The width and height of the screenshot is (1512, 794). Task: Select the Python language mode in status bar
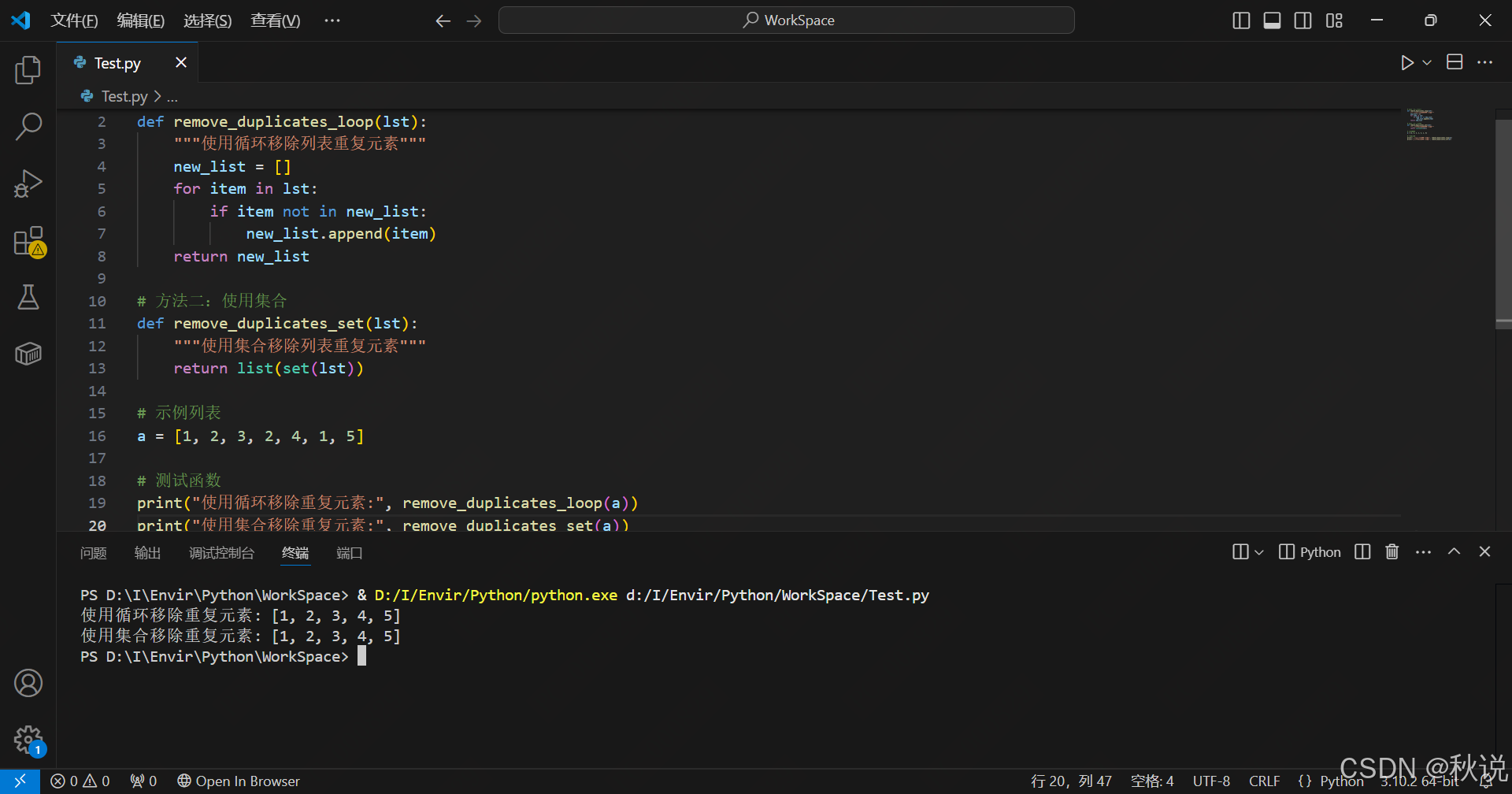coord(1342,781)
